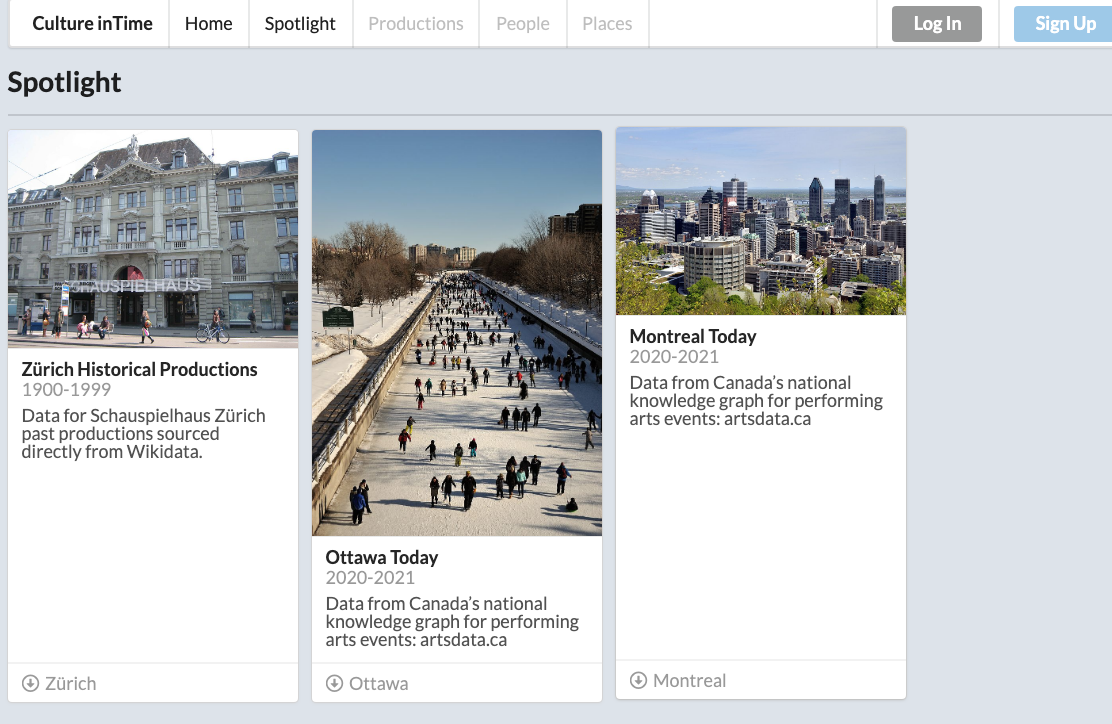This screenshot has height=724, width=1112.
Task: Open the Culture inTime brand link
Action: 92,24
